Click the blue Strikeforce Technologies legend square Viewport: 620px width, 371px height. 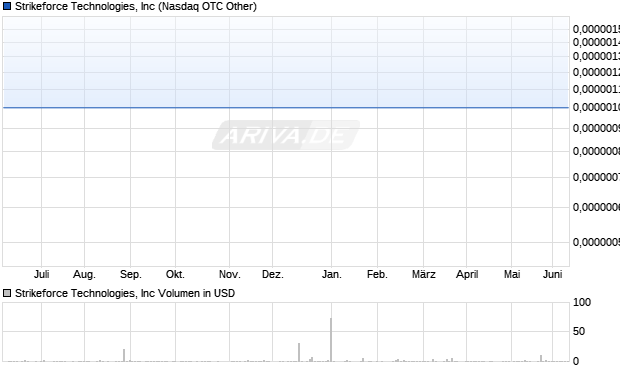point(7,6)
